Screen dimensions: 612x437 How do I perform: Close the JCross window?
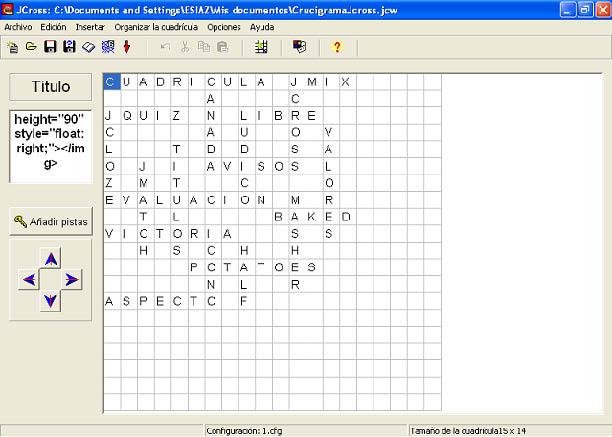(x=603, y=10)
